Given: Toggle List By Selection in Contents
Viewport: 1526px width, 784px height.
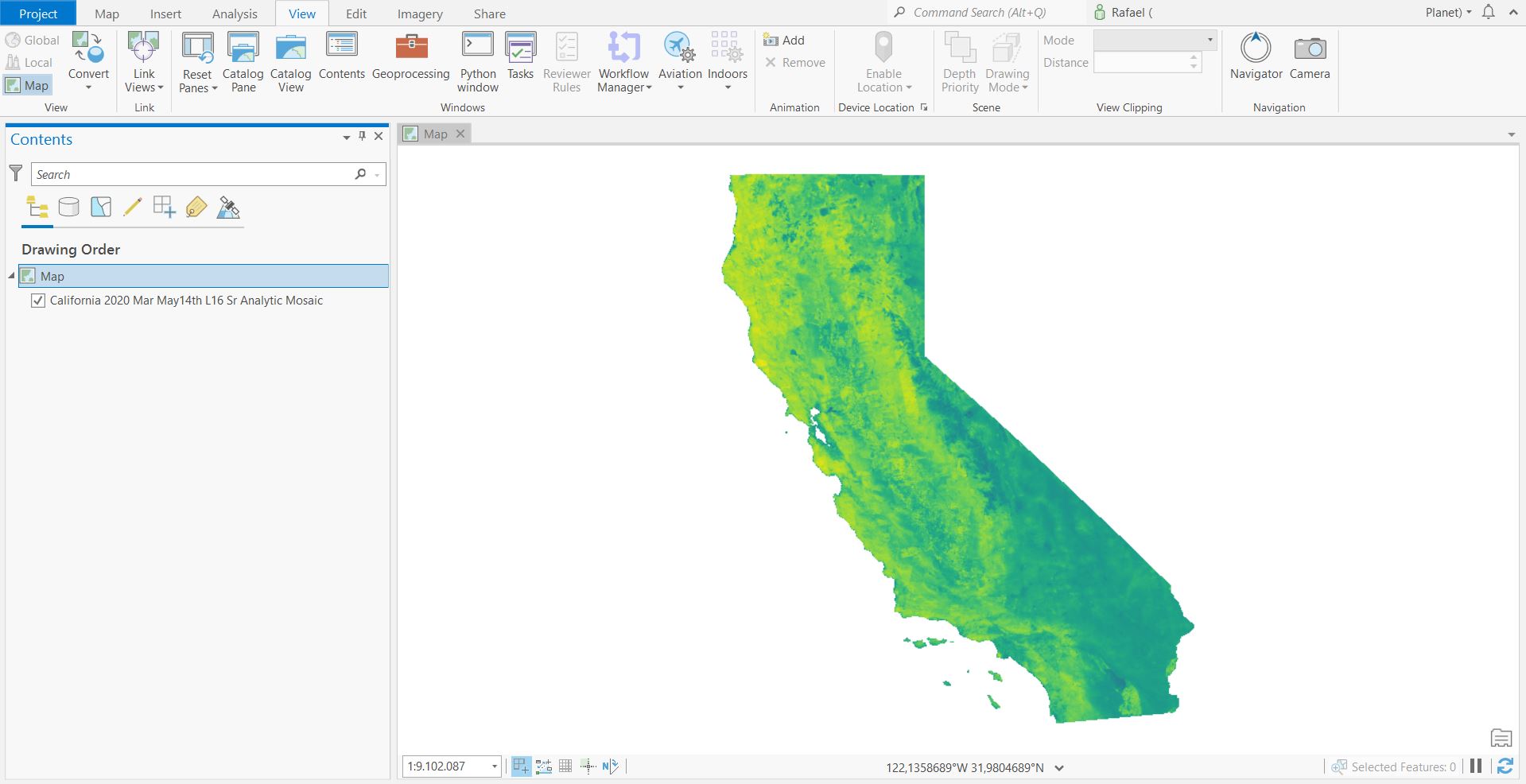Looking at the screenshot, I should click(x=100, y=208).
